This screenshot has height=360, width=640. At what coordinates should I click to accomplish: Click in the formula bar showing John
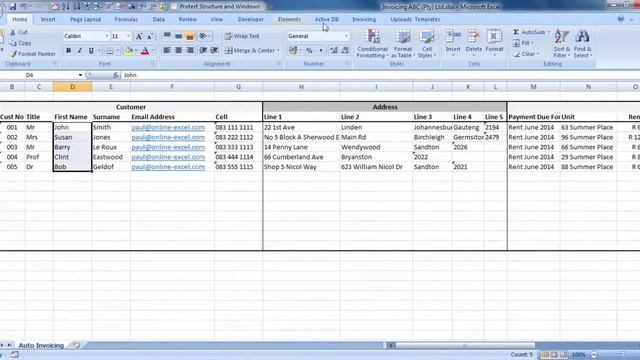[380, 75]
